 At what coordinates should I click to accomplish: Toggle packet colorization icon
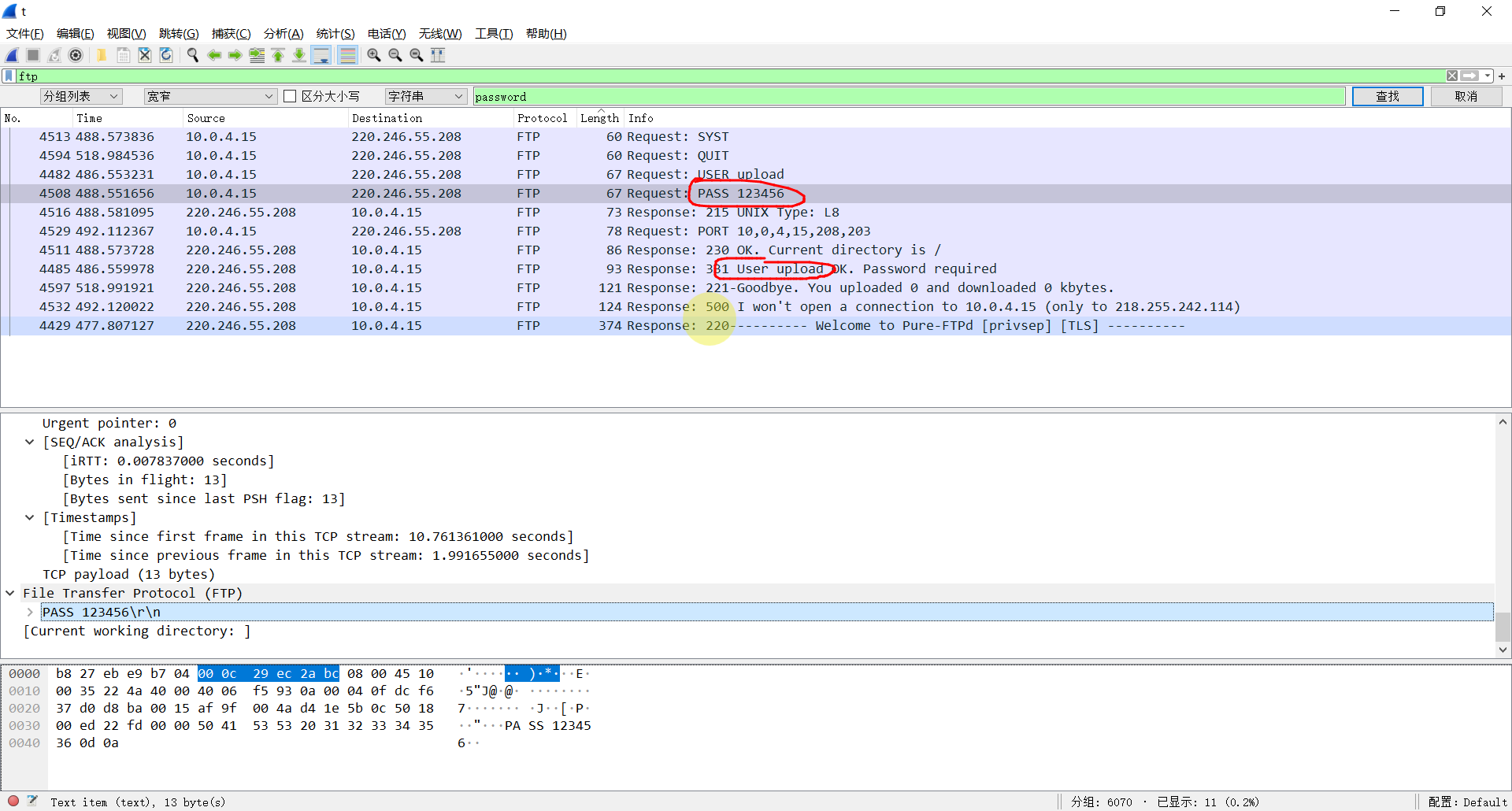point(347,55)
